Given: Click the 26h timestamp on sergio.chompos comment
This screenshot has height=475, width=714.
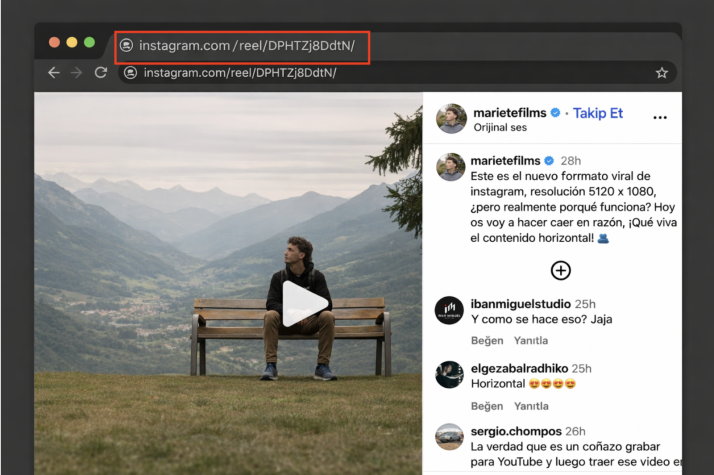Looking at the screenshot, I should coord(575,431).
